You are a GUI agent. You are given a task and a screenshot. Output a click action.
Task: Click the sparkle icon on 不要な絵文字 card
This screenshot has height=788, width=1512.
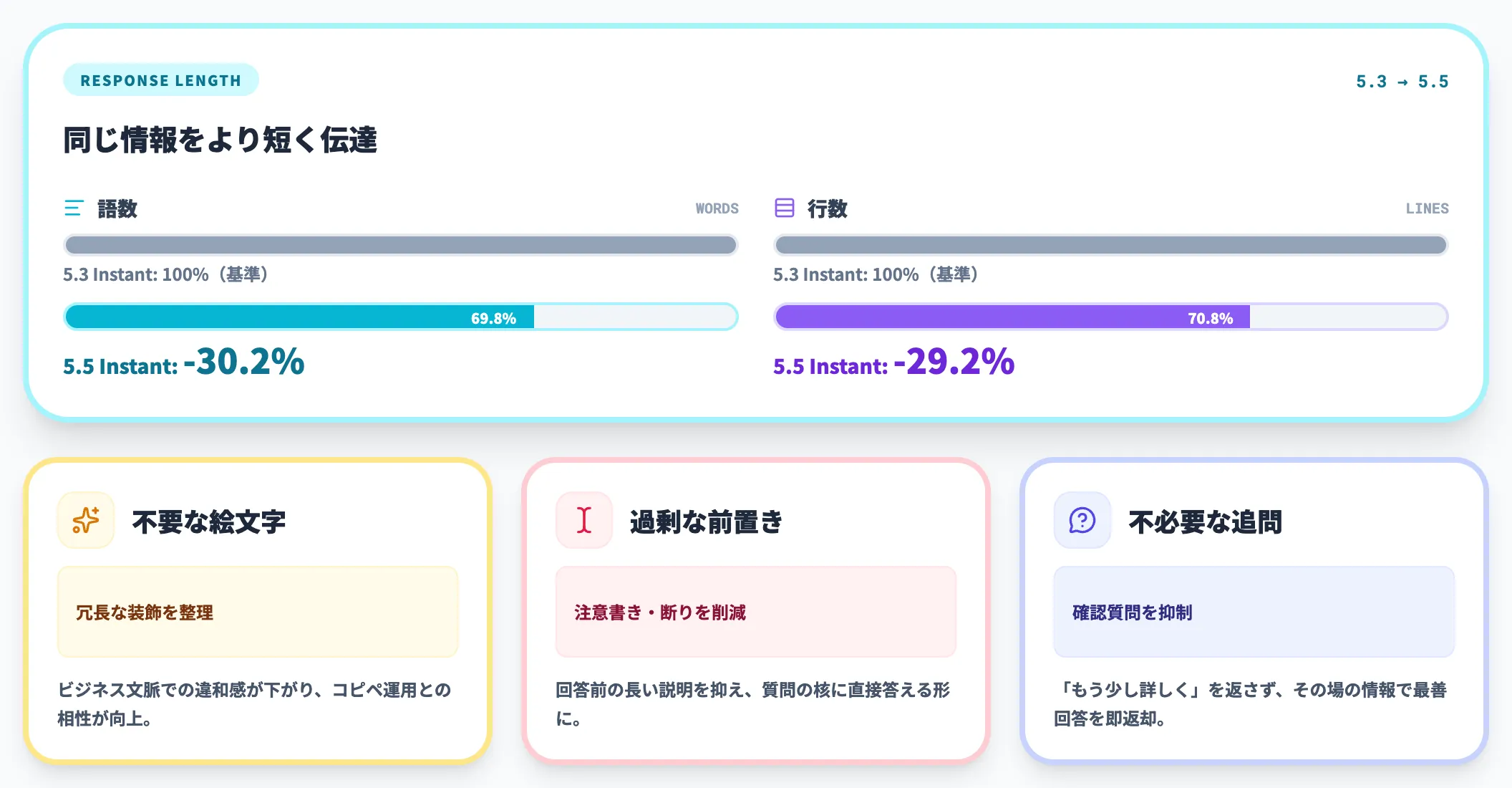(x=86, y=520)
